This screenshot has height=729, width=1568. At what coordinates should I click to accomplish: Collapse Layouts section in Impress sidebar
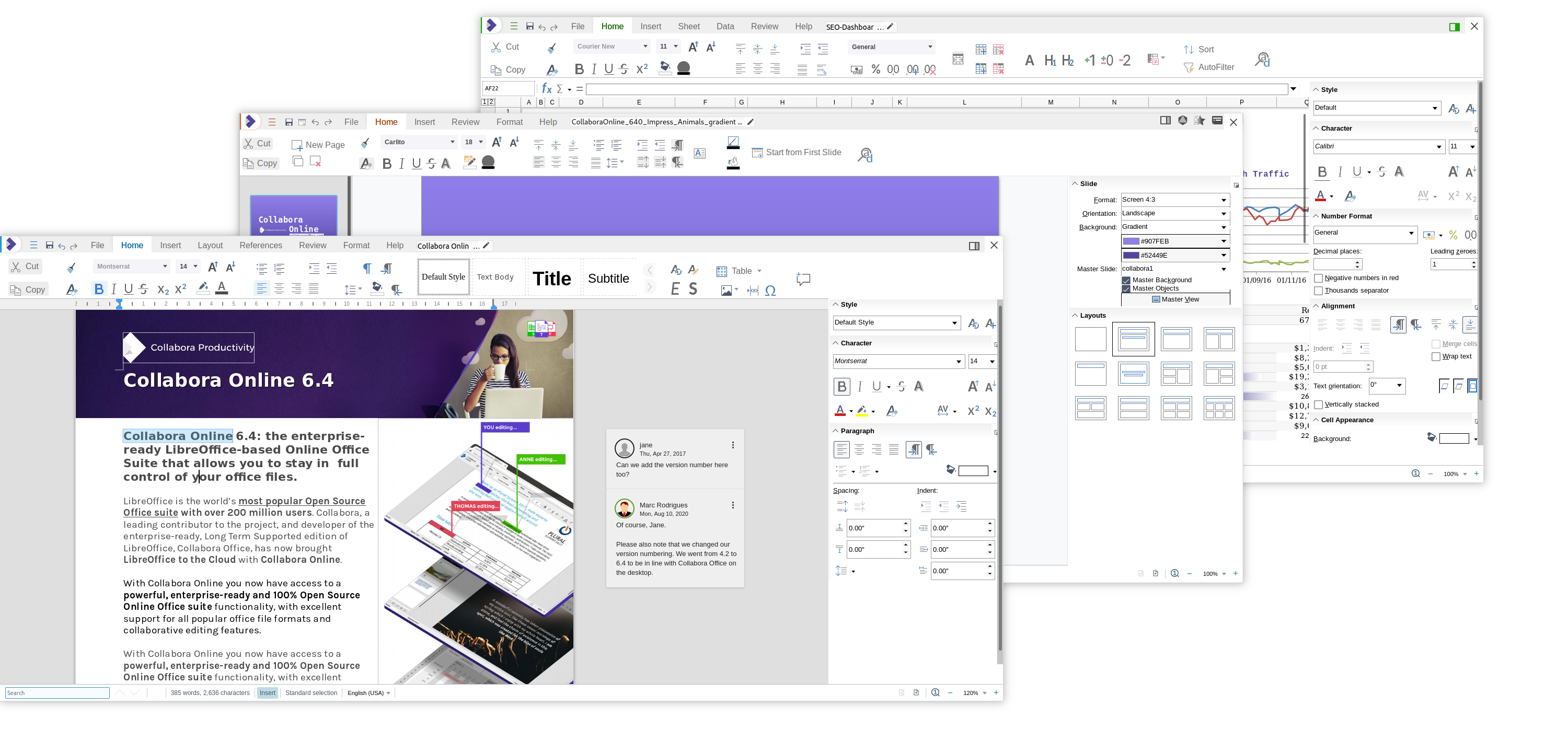coord(1075,315)
